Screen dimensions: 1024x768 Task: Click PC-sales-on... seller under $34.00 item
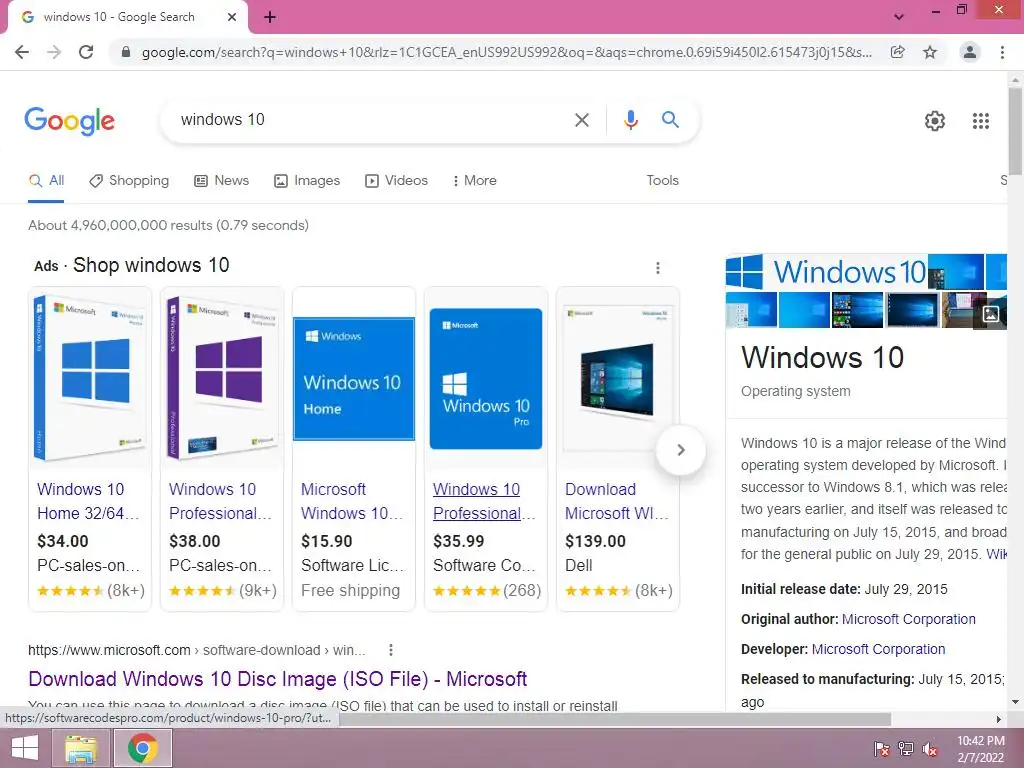[88, 566]
